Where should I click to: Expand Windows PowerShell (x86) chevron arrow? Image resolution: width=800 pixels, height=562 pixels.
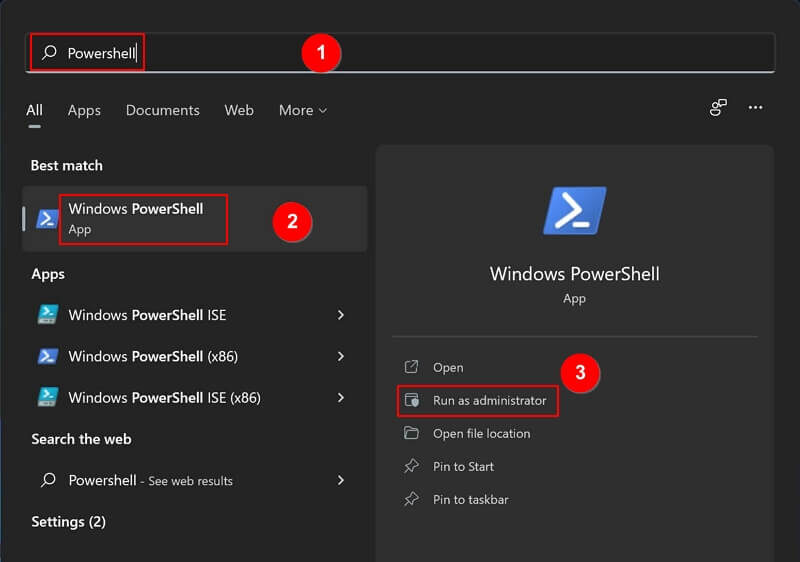tap(341, 356)
